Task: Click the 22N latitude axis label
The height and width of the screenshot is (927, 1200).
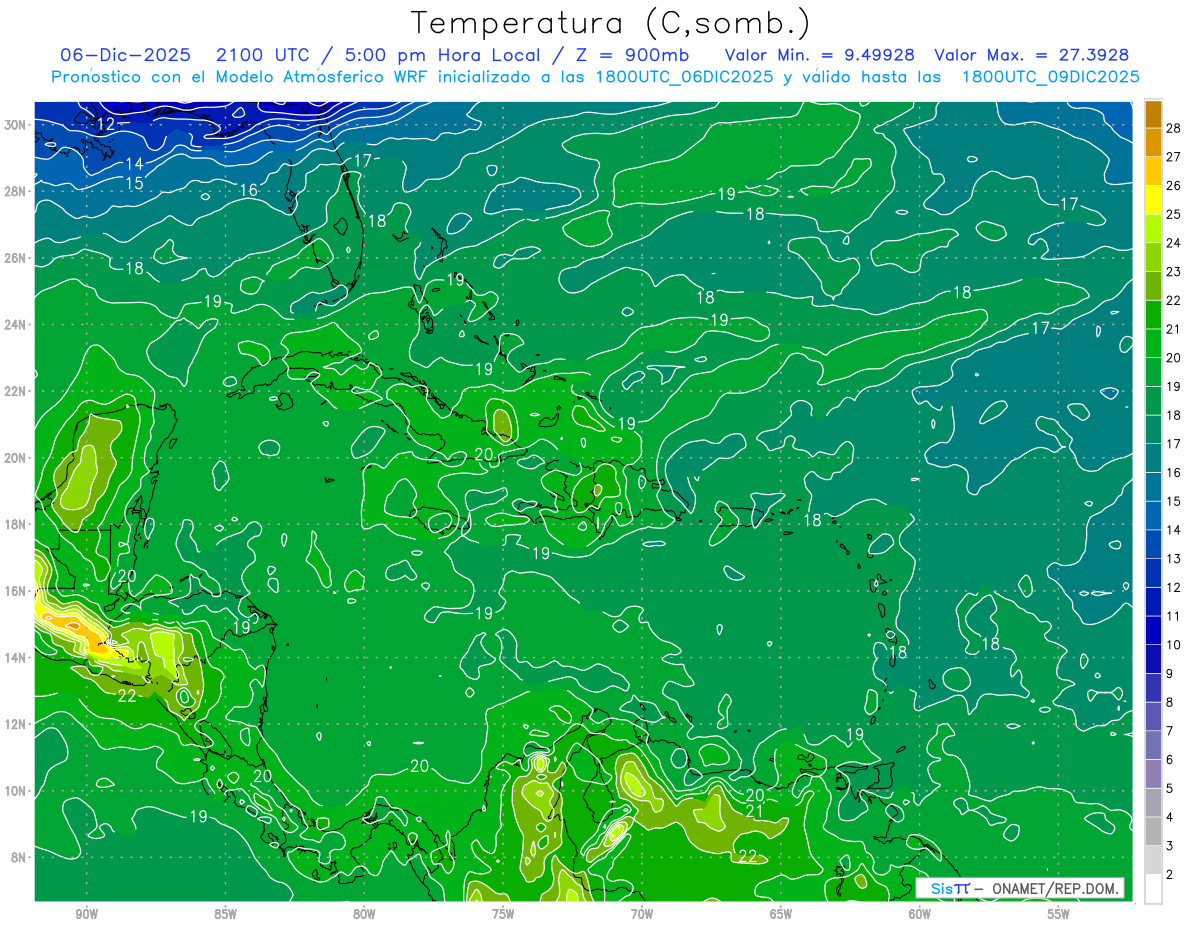Action: click(15, 391)
